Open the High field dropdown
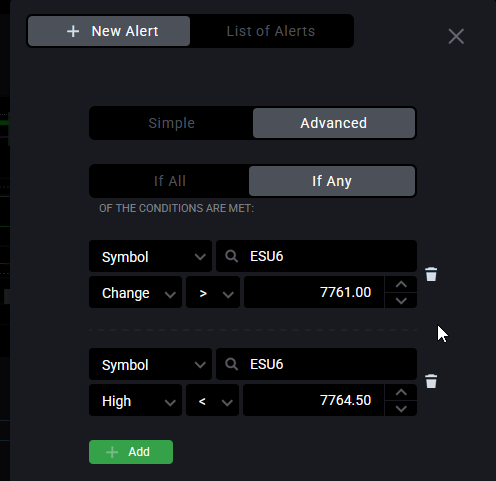Viewport: 496px width, 481px height. 135,400
